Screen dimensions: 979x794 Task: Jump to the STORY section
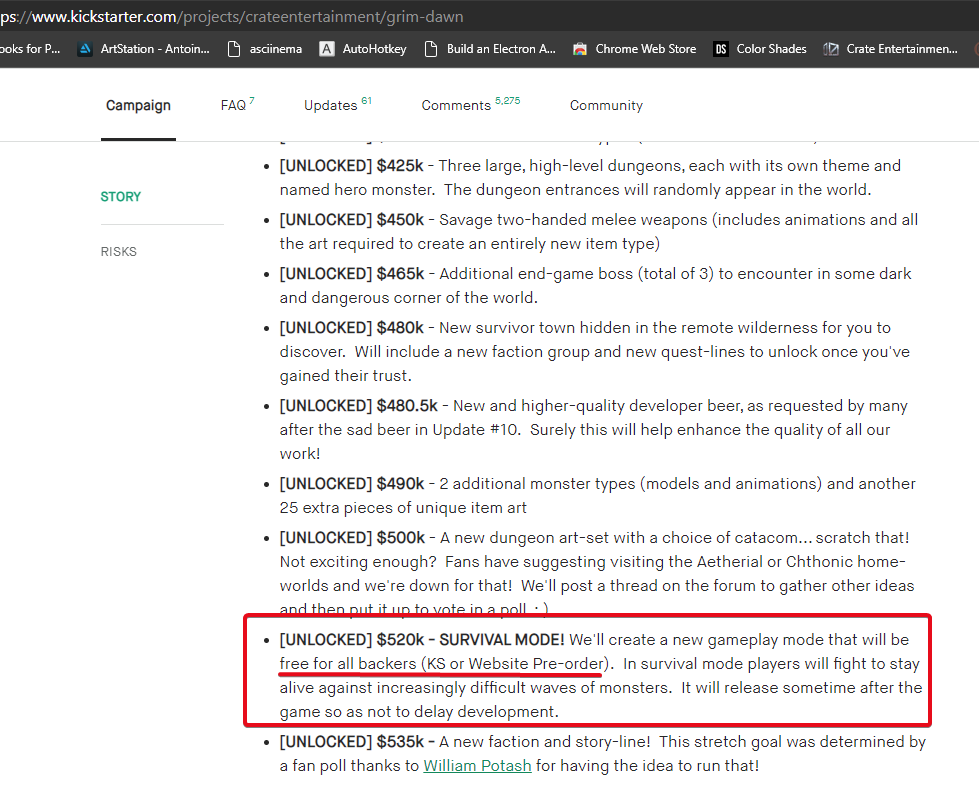tap(121, 197)
